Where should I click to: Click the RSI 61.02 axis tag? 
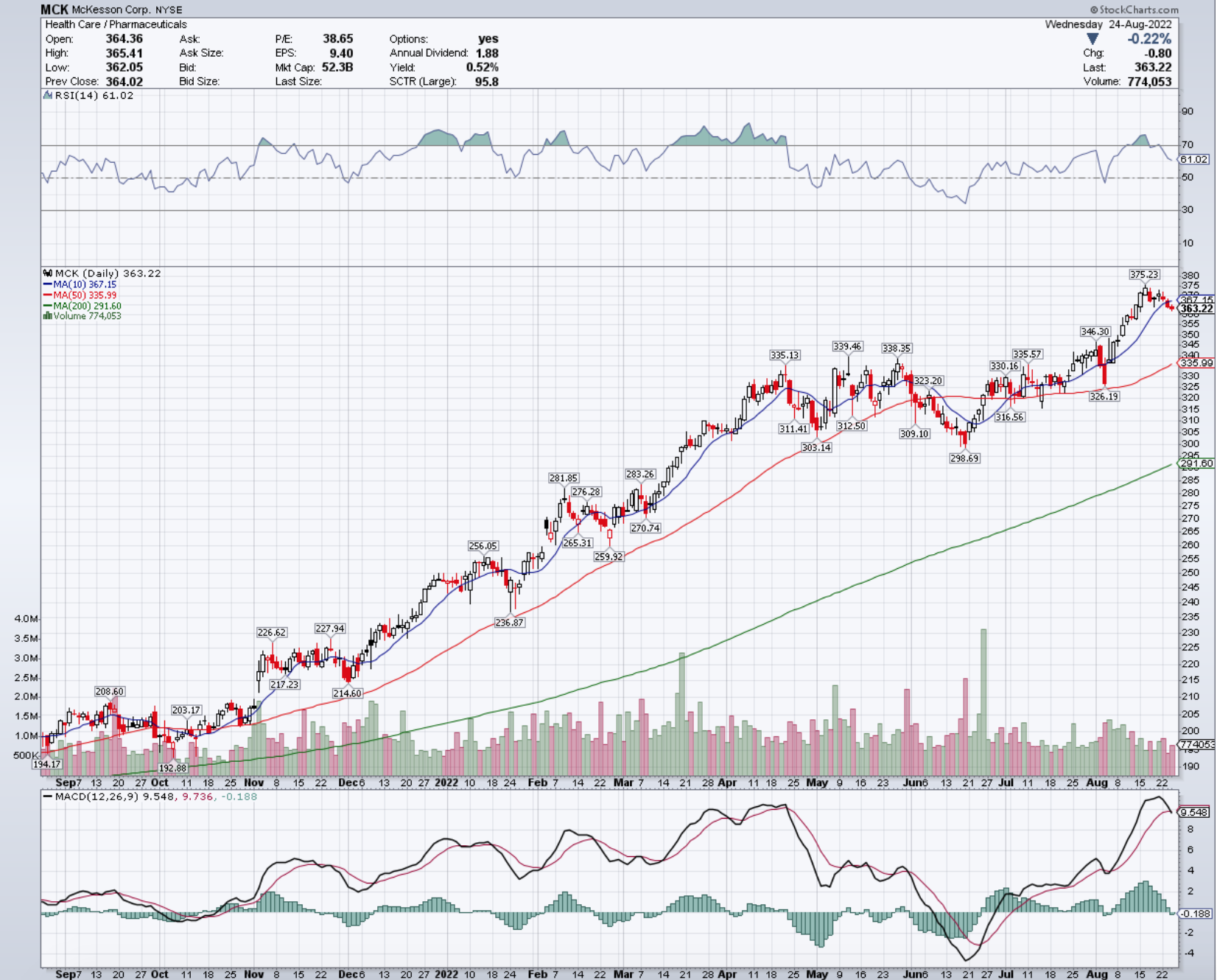[1194, 159]
